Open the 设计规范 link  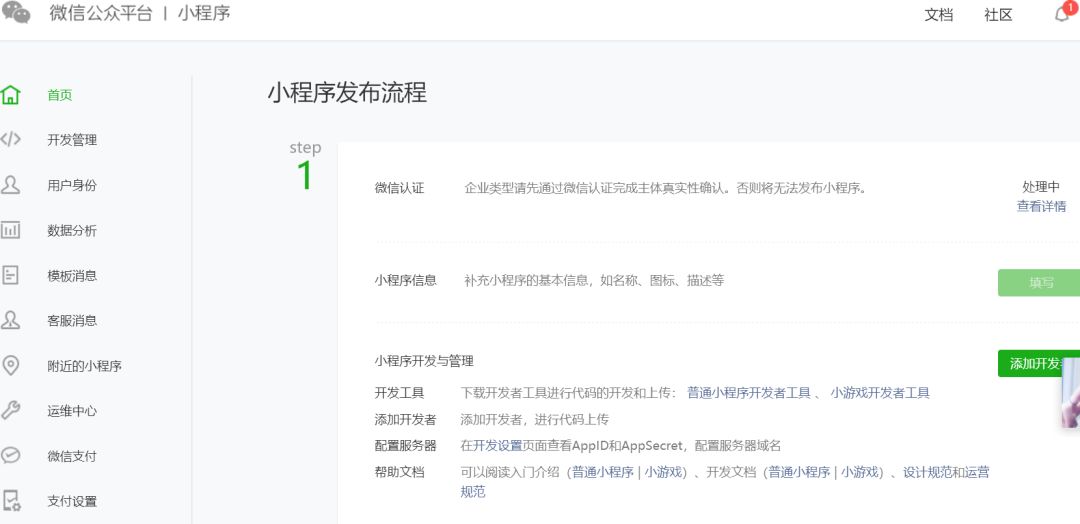927,472
